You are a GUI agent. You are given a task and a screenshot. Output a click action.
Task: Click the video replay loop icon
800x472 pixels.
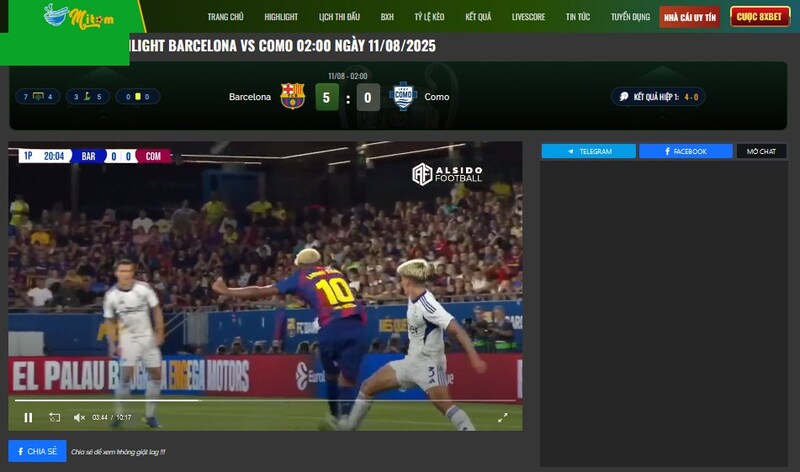[x=55, y=417]
